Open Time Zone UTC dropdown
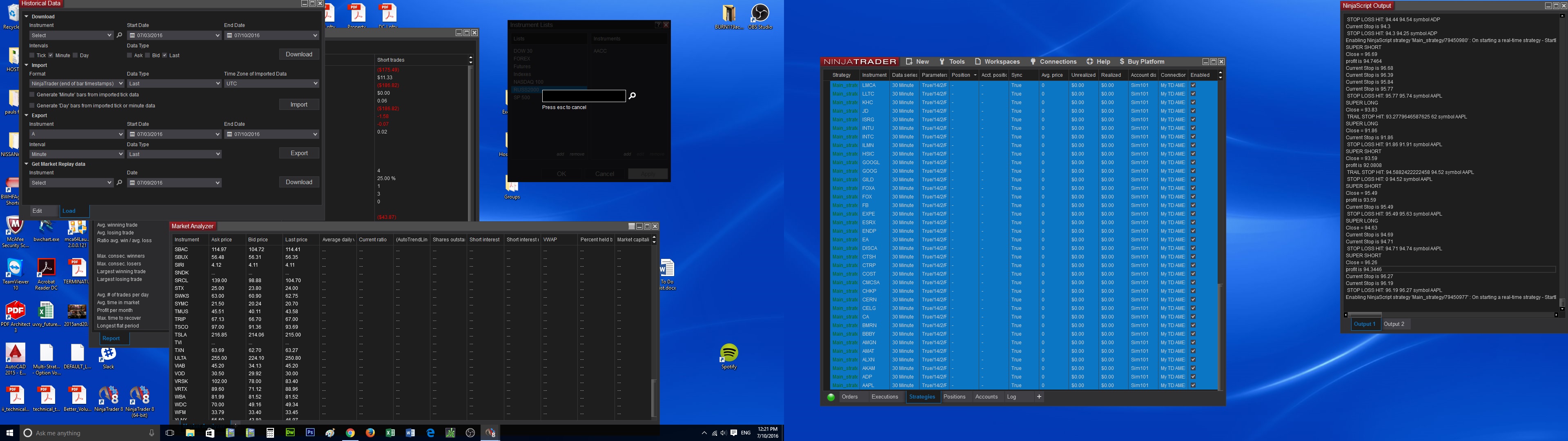Screen dimensions: 1568x441 click(272, 83)
